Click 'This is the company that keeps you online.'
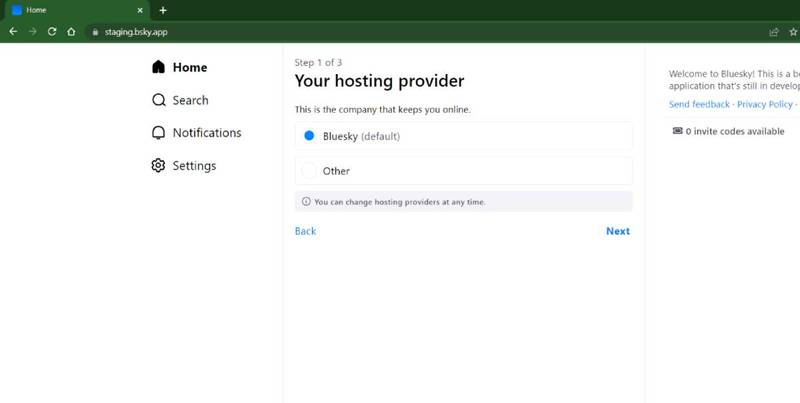This screenshot has width=800, height=403. [383, 109]
